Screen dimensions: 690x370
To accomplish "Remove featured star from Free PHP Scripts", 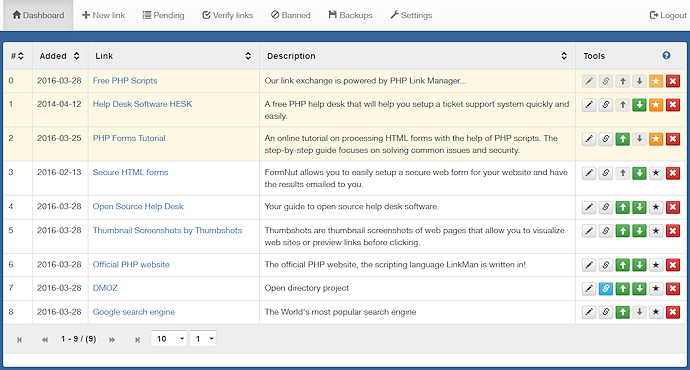I will (x=656, y=81).
